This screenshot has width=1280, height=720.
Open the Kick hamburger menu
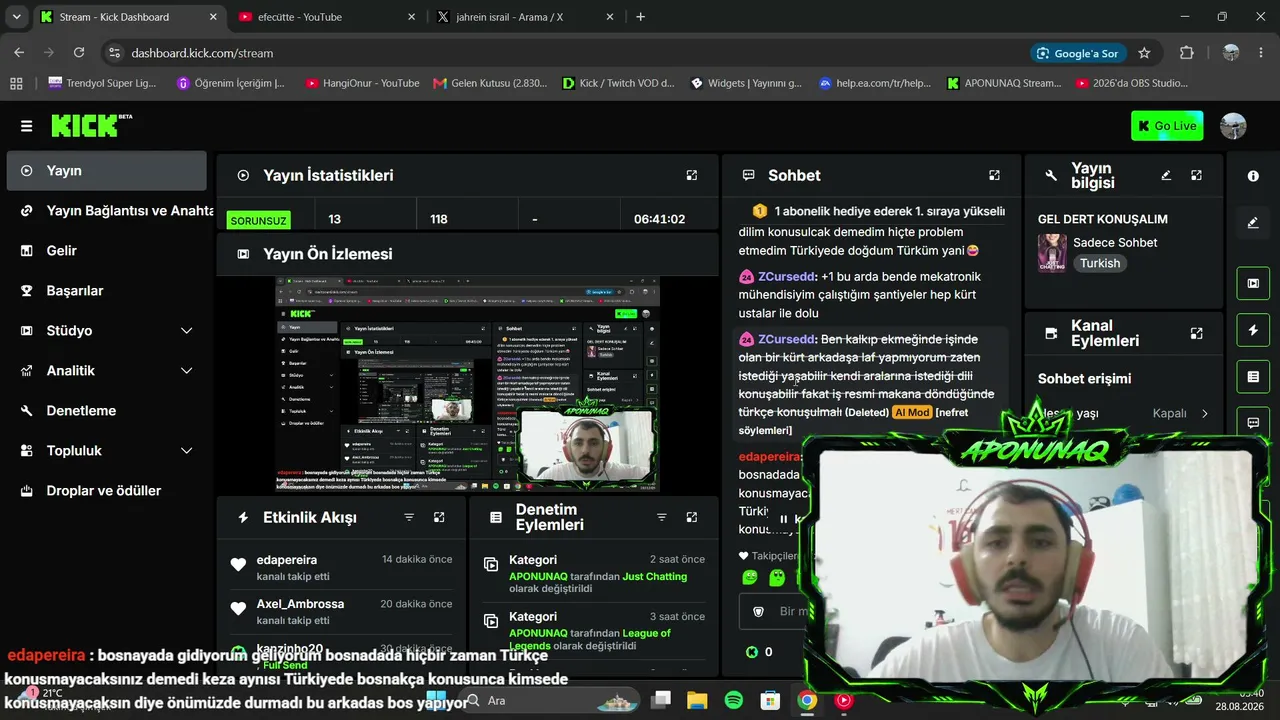[x=26, y=126]
